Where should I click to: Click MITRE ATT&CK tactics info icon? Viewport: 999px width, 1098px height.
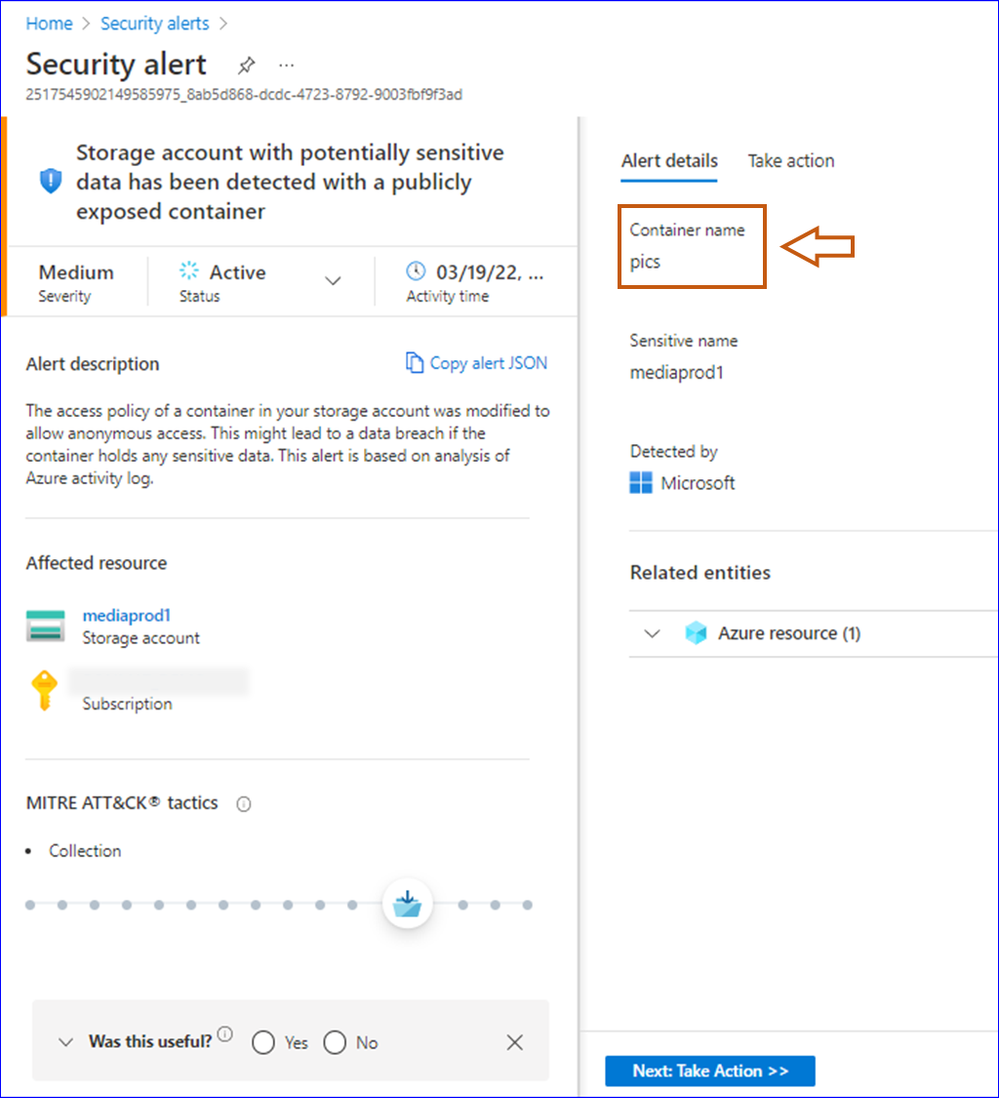244,804
